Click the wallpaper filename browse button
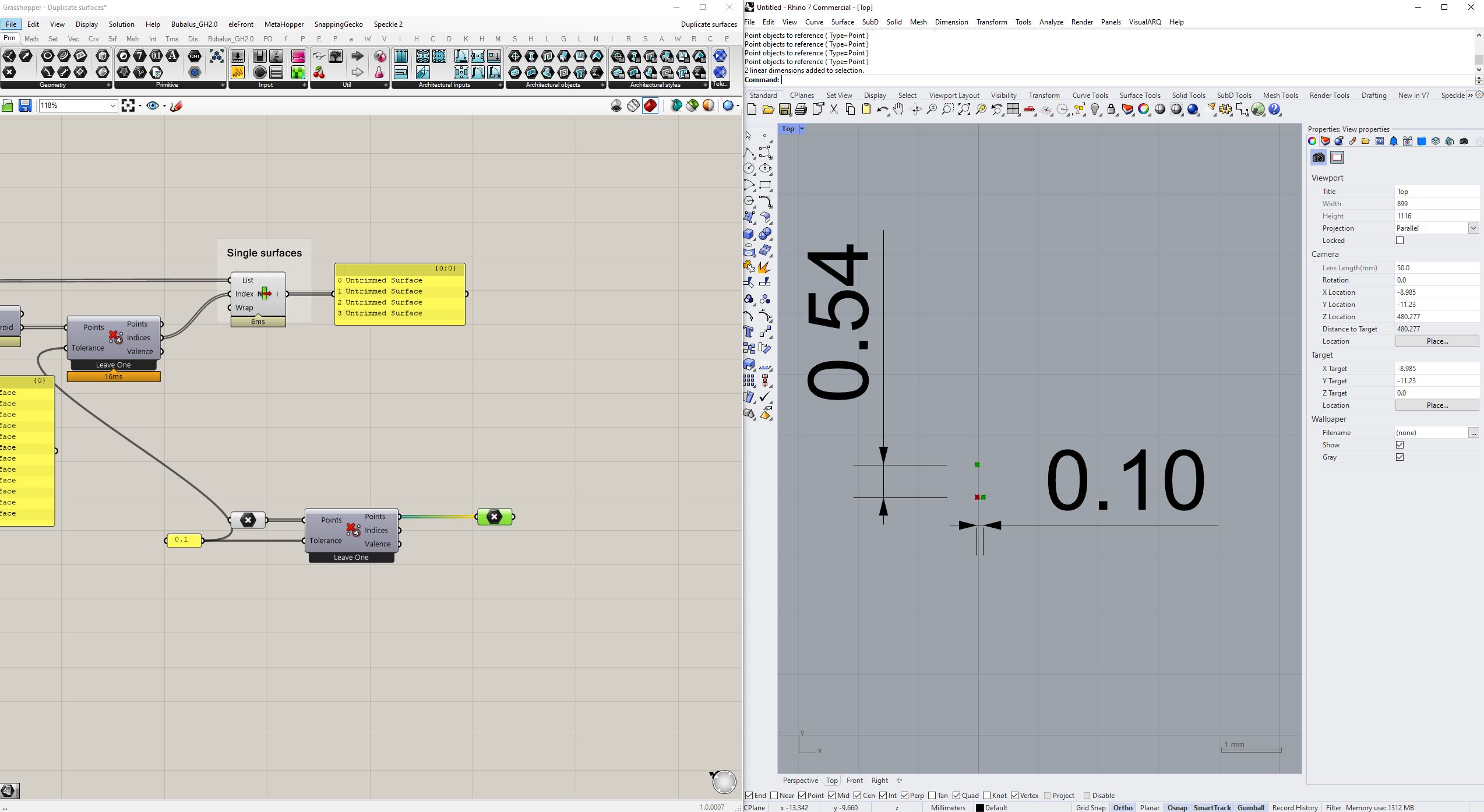The width and height of the screenshot is (1484, 812). click(1473, 433)
